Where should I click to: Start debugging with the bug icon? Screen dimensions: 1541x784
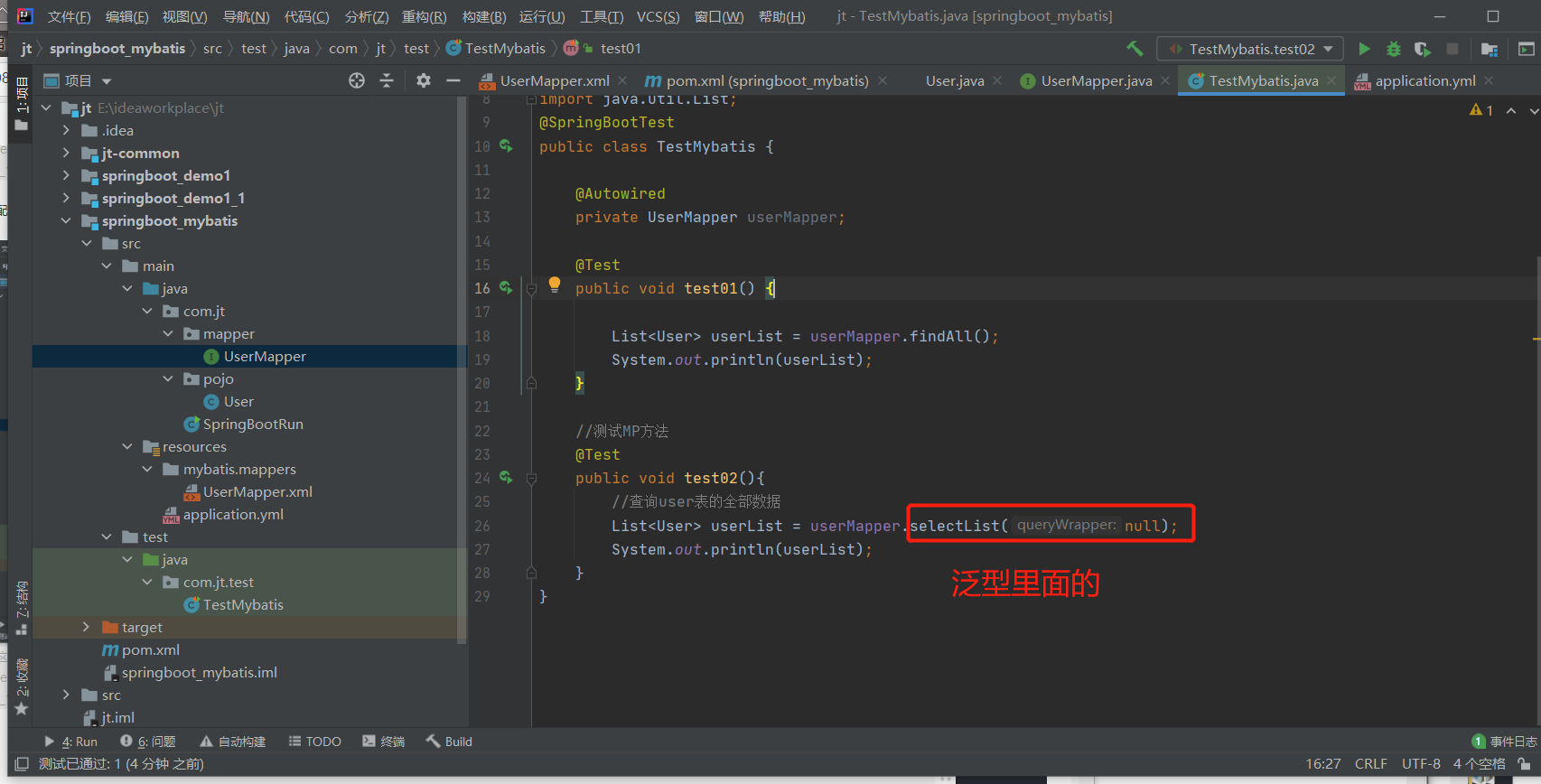(1394, 49)
